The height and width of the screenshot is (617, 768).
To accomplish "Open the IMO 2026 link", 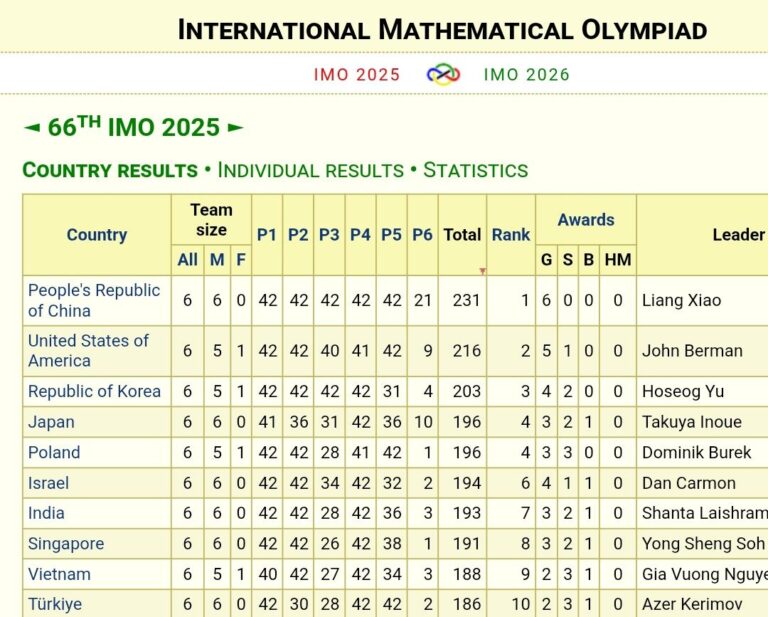I will tap(526, 74).
